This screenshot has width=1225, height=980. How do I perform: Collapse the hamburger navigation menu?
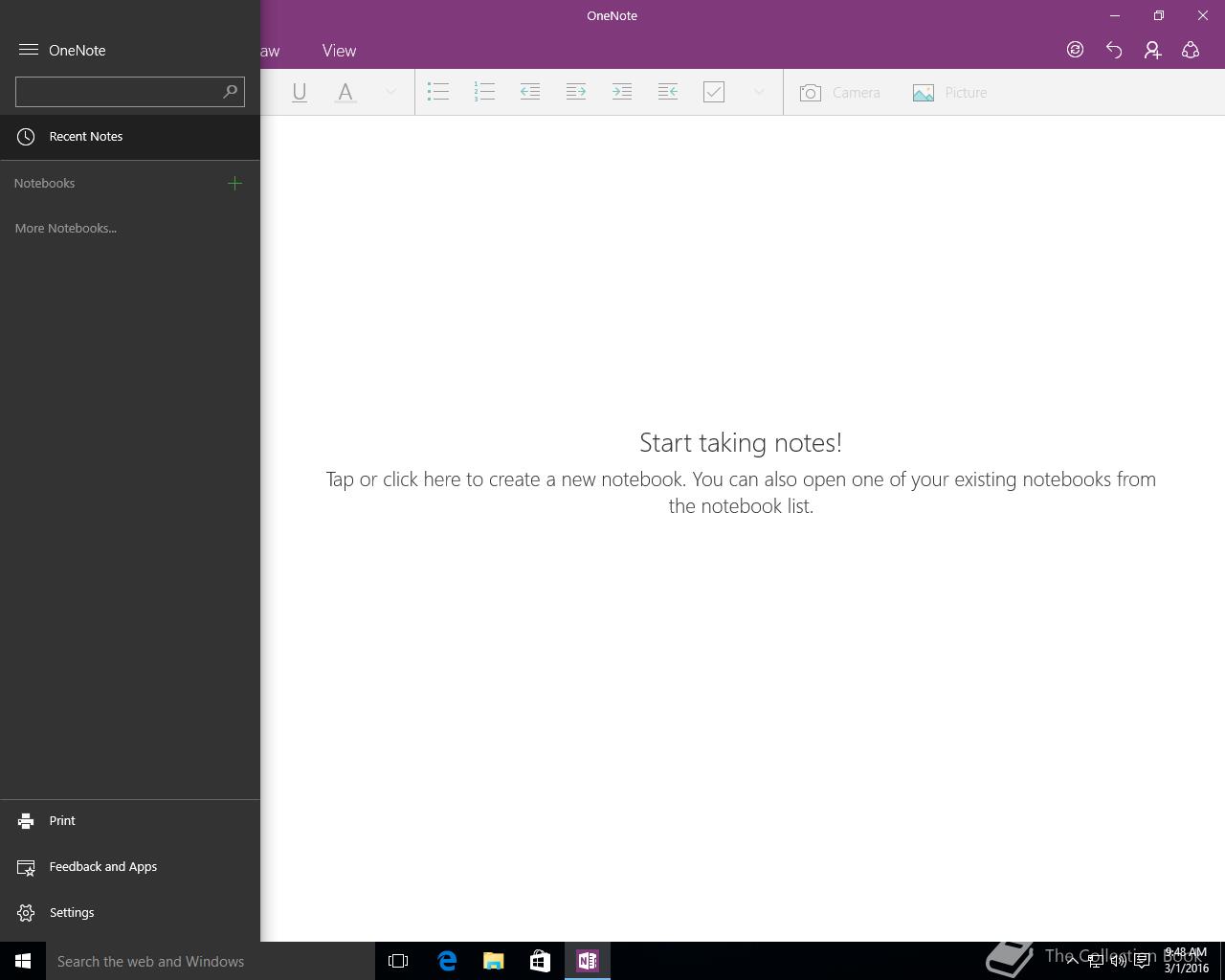(28, 50)
